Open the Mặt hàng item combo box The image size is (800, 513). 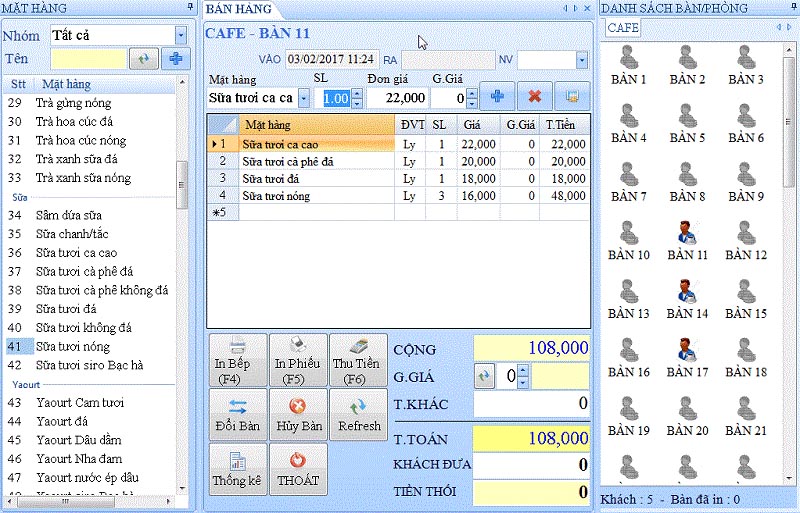(x=304, y=98)
